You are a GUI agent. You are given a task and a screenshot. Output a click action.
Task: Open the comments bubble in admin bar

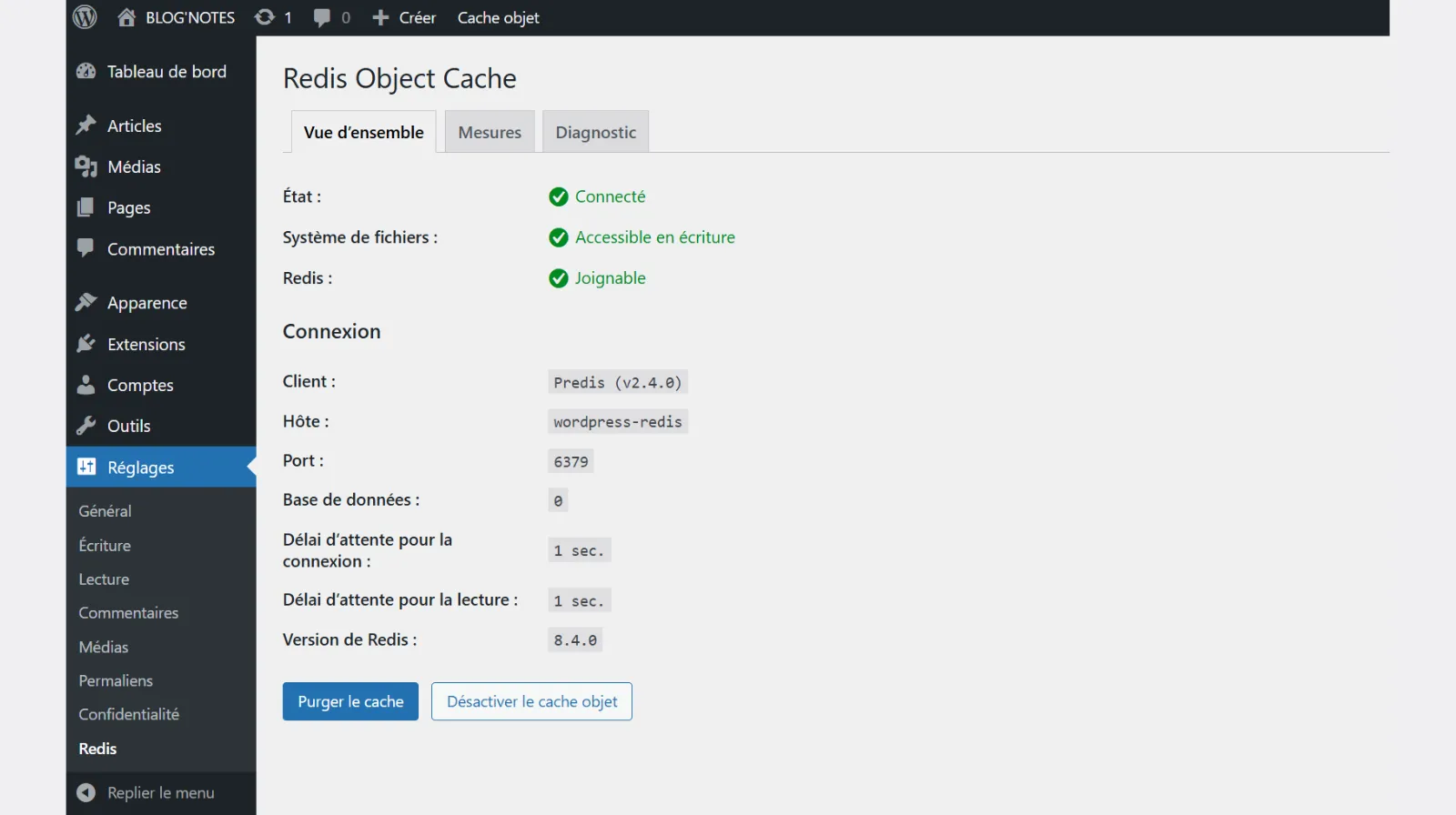pyautogui.click(x=322, y=17)
